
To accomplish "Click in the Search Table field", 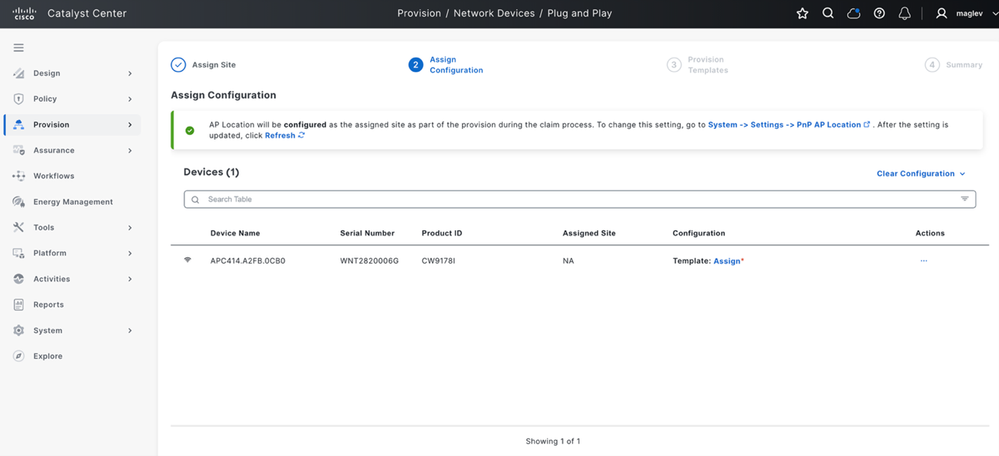I will (580, 199).
